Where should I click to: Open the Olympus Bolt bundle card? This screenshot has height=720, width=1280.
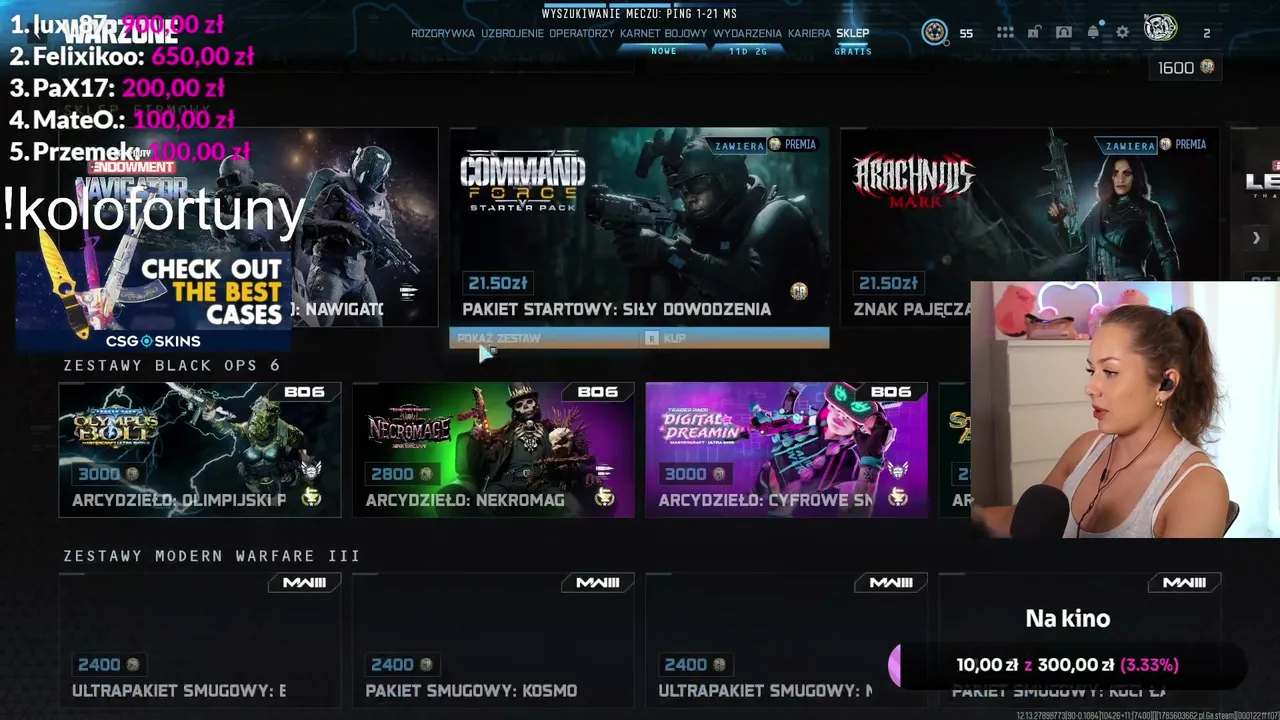click(x=200, y=450)
